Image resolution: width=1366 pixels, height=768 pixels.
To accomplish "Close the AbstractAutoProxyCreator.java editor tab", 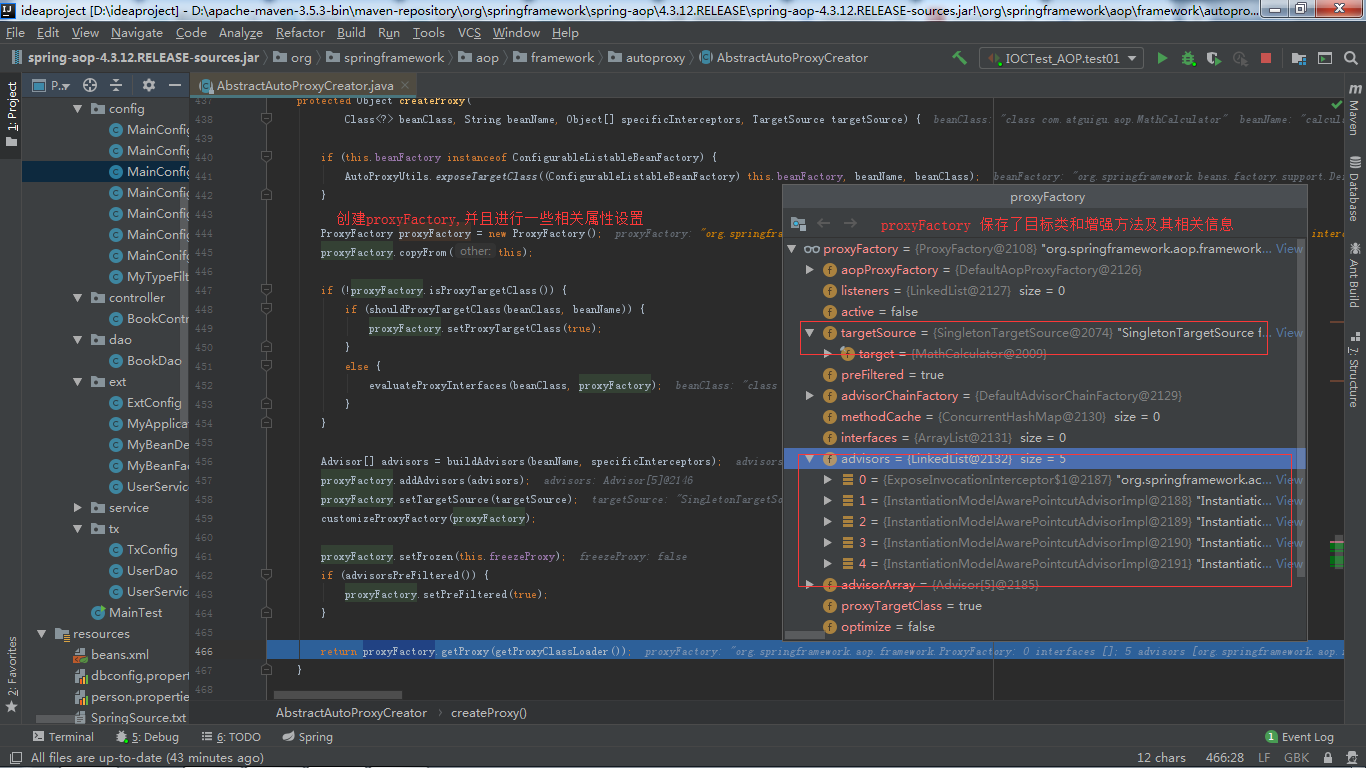I will click(x=403, y=86).
